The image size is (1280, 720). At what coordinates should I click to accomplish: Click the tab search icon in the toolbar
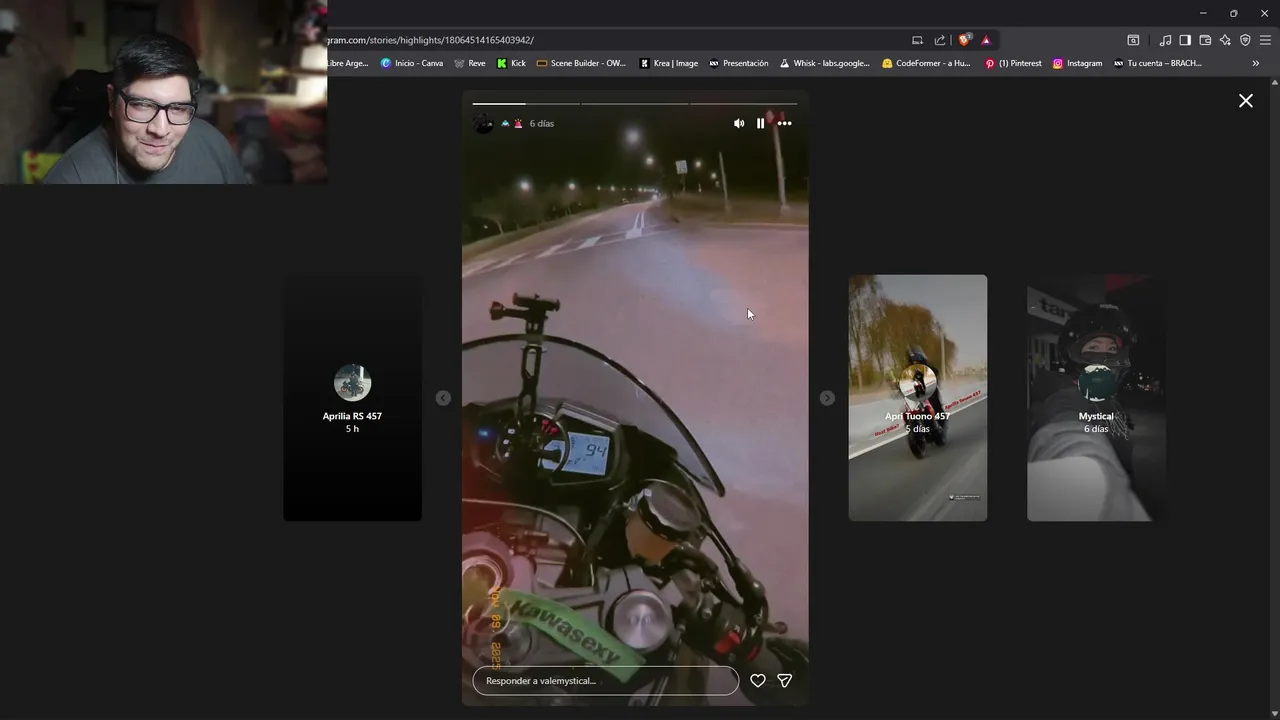point(1133,40)
